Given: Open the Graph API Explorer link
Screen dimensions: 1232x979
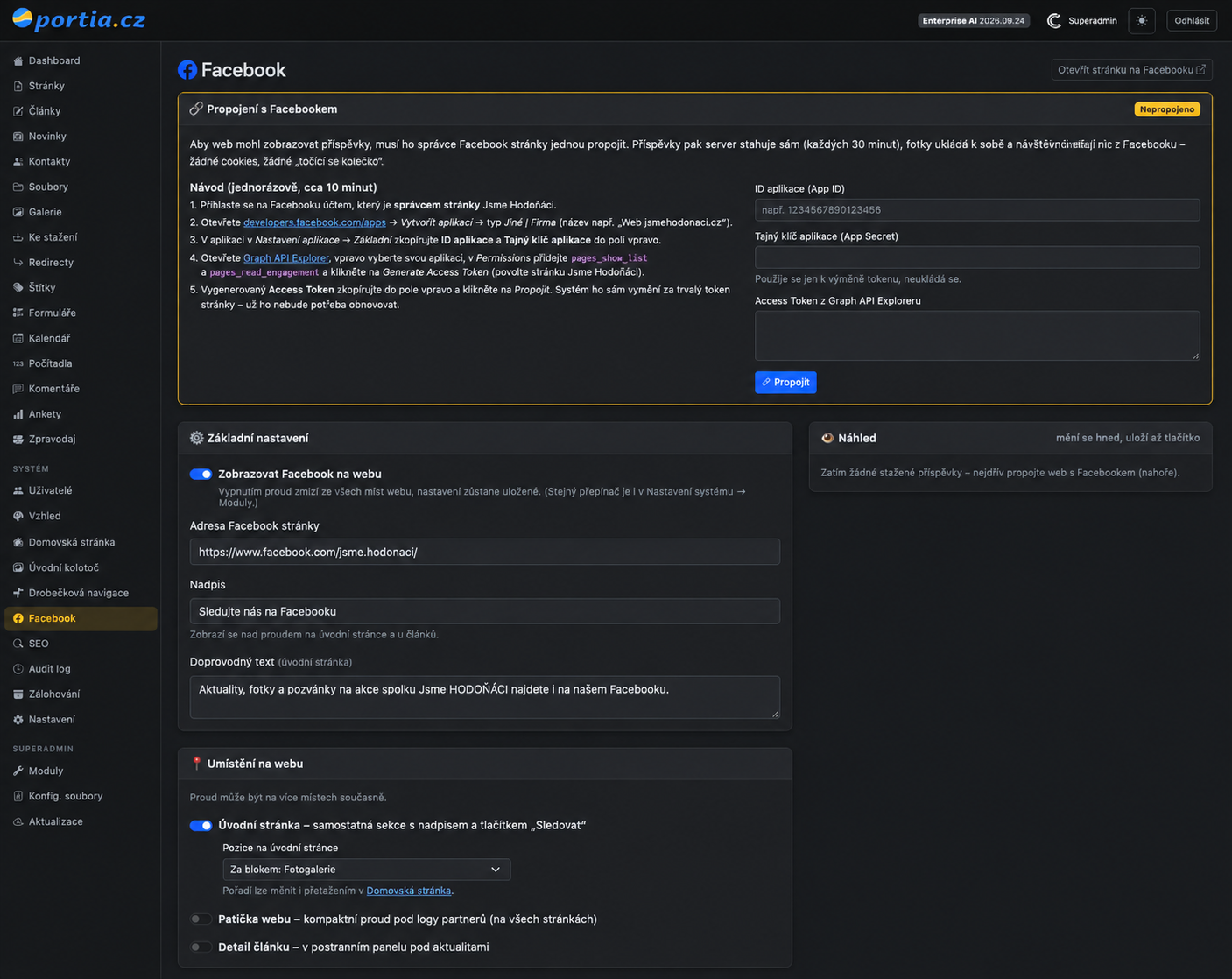Looking at the screenshot, I should coord(286,258).
